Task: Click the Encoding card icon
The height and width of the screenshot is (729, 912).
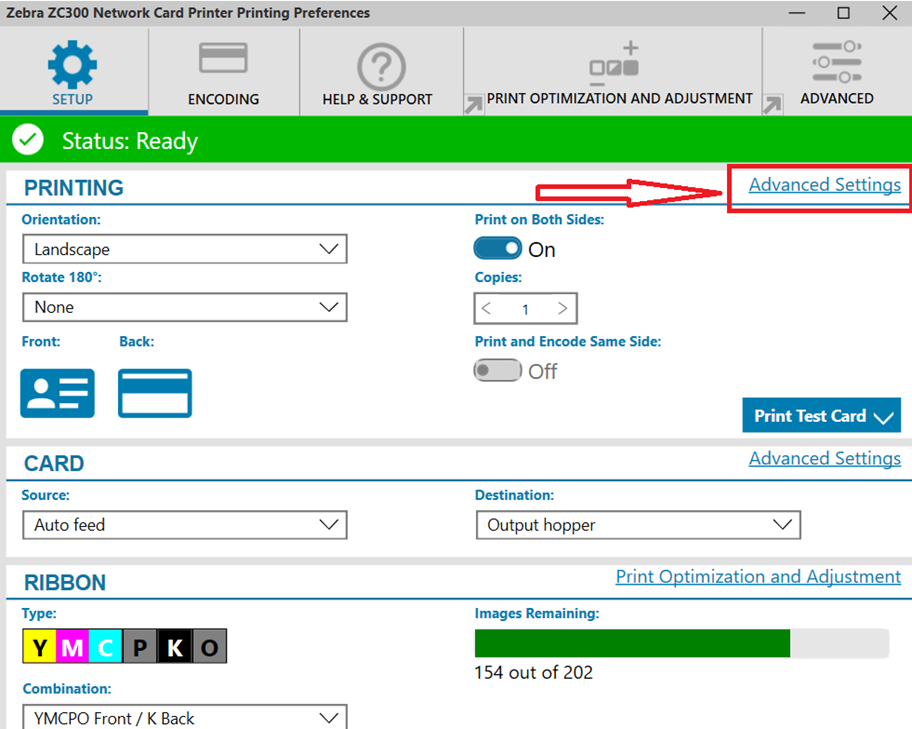Action: [x=223, y=58]
